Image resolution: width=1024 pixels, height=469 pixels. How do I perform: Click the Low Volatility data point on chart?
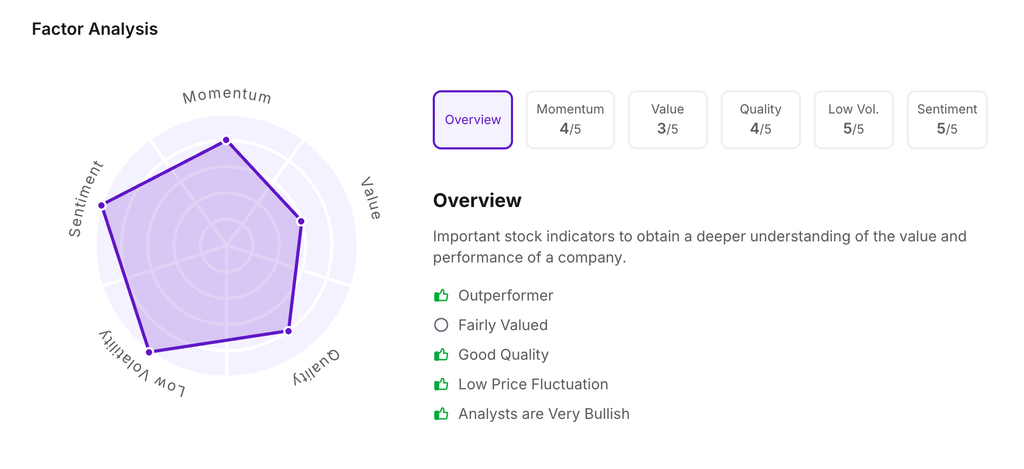coord(150,352)
